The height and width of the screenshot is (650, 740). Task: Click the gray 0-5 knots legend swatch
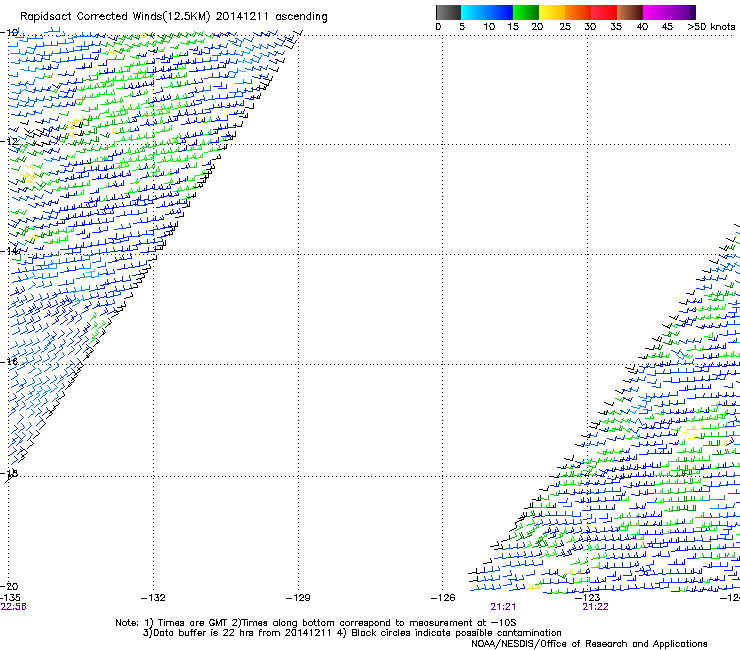click(448, 12)
